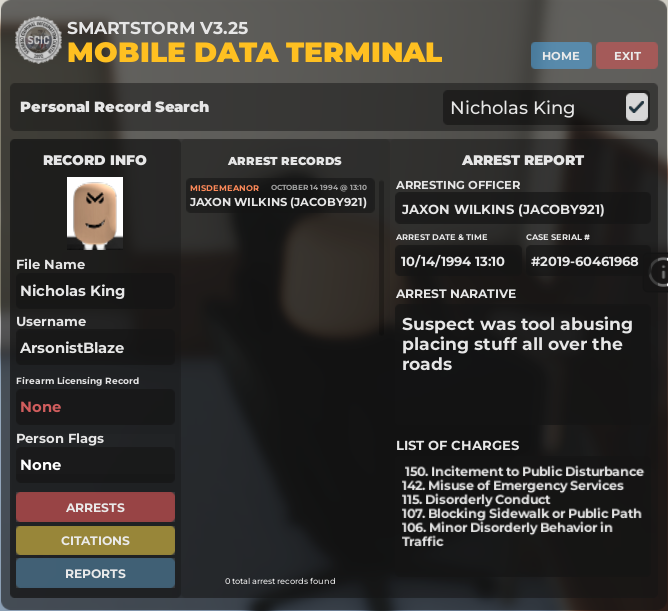This screenshot has width=668, height=611.
Task: Switch to the CITATIONS tab
Action: tap(95, 540)
